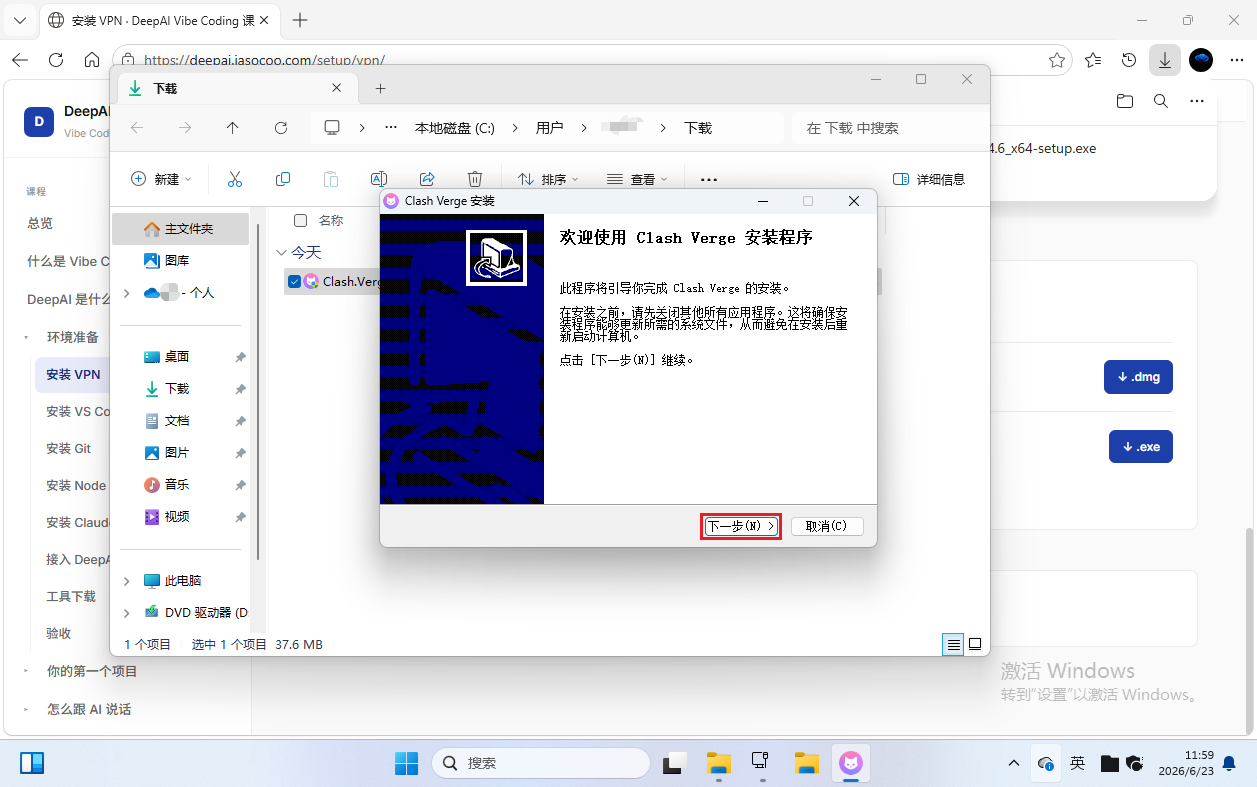Toggle select-all checkbox beside 名称 column
This screenshot has height=787, width=1257.
(300, 220)
